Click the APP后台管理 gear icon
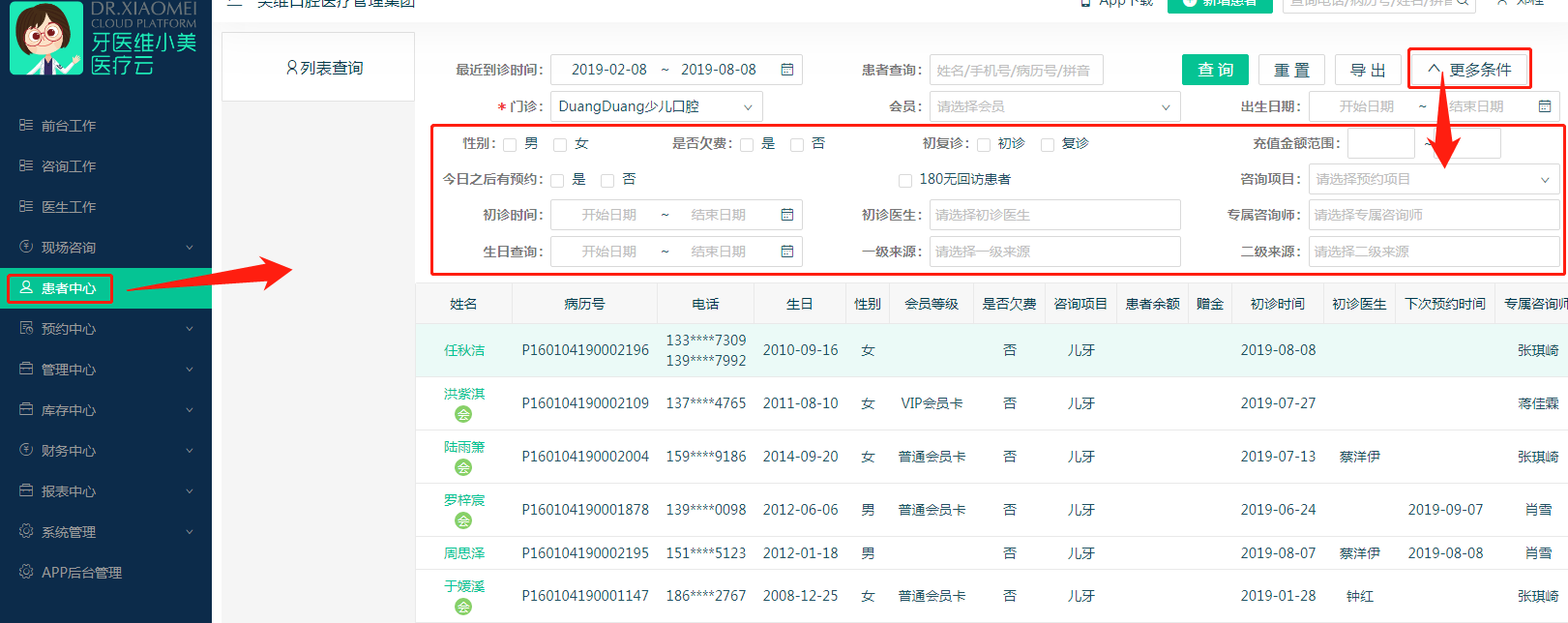Image resolution: width=1568 pixels, height=623 pixels. pos(26,572)
